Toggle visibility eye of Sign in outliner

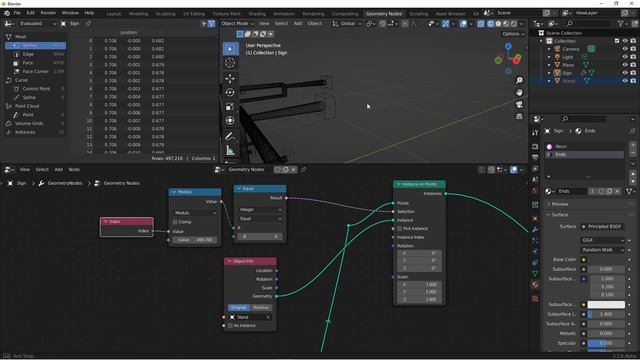tap(625, 73)
